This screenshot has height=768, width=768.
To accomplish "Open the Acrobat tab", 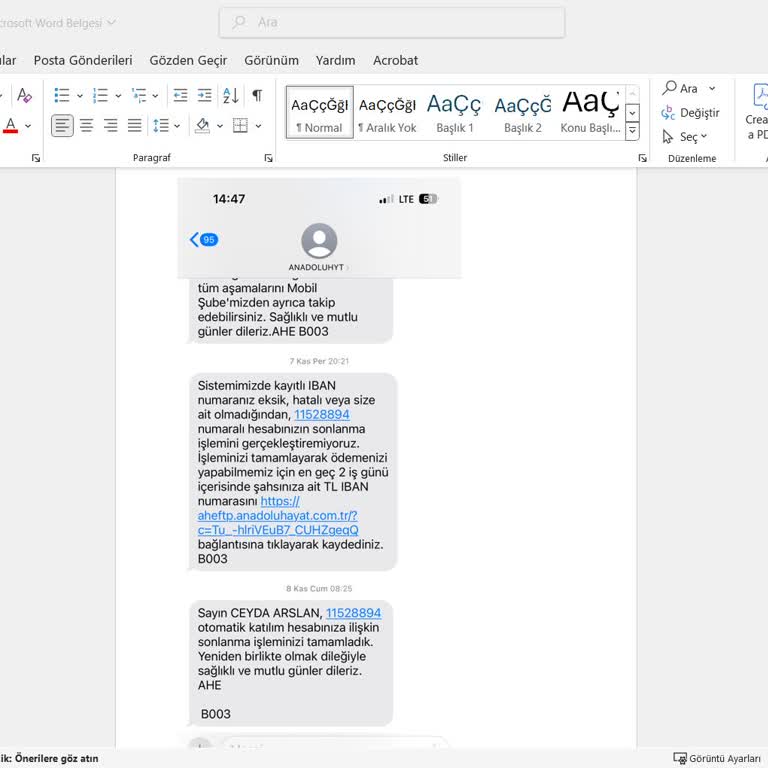I will 395,60.
